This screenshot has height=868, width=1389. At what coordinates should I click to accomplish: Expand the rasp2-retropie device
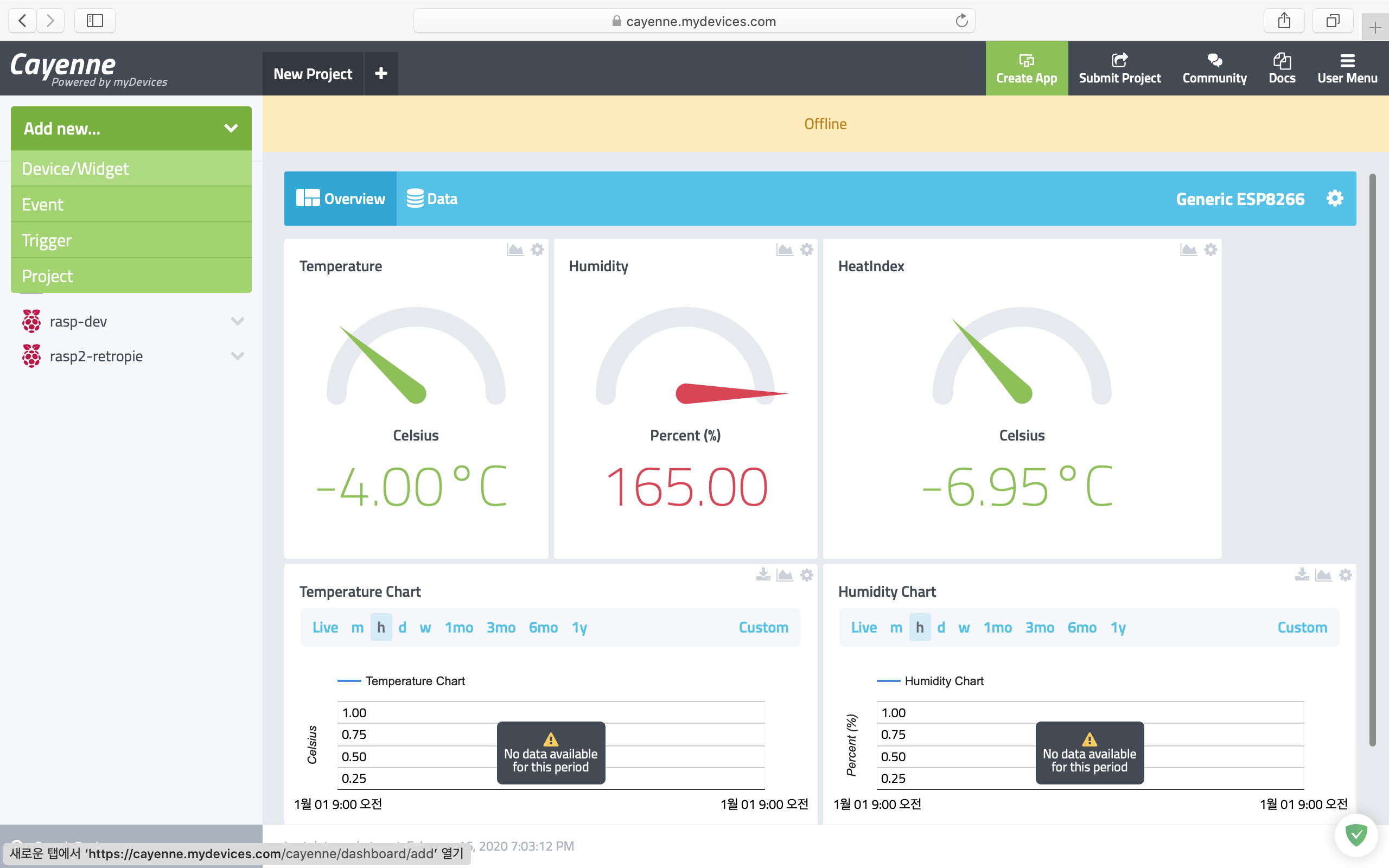(x=237, y=356)
